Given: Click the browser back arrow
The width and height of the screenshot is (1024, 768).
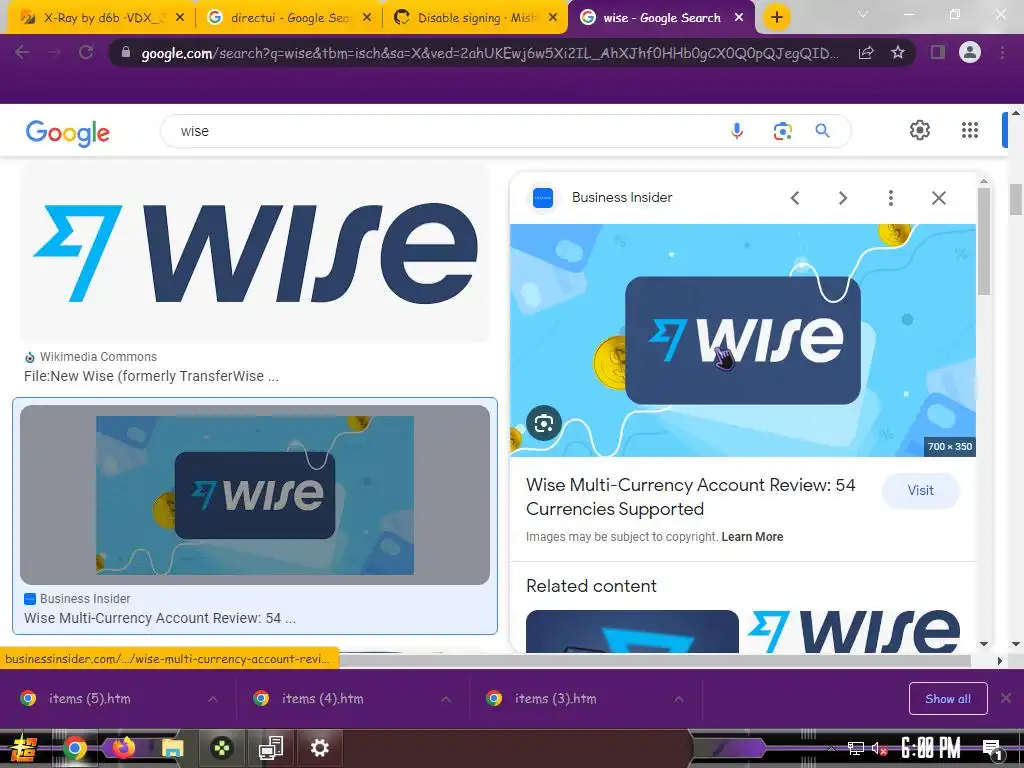Looking at the screenshot, I should tap(22, 52).
